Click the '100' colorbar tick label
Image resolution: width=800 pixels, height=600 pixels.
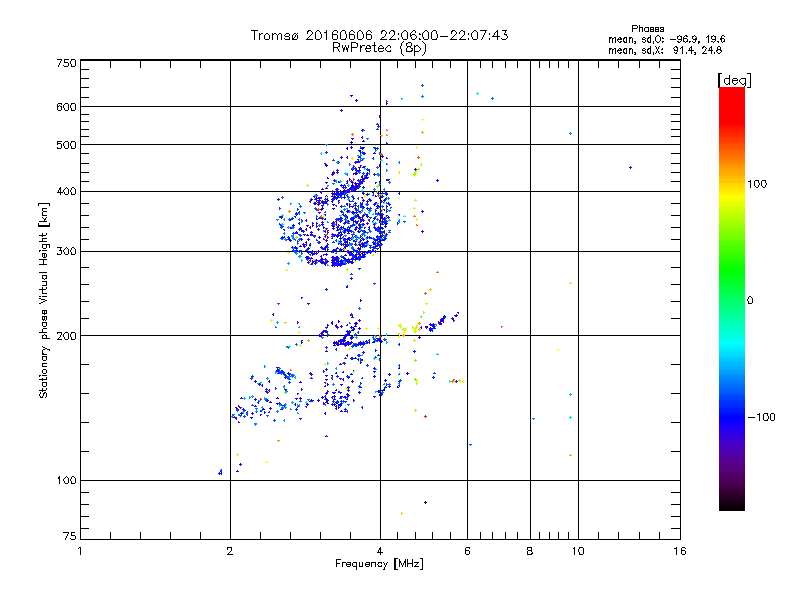point(757,184)
